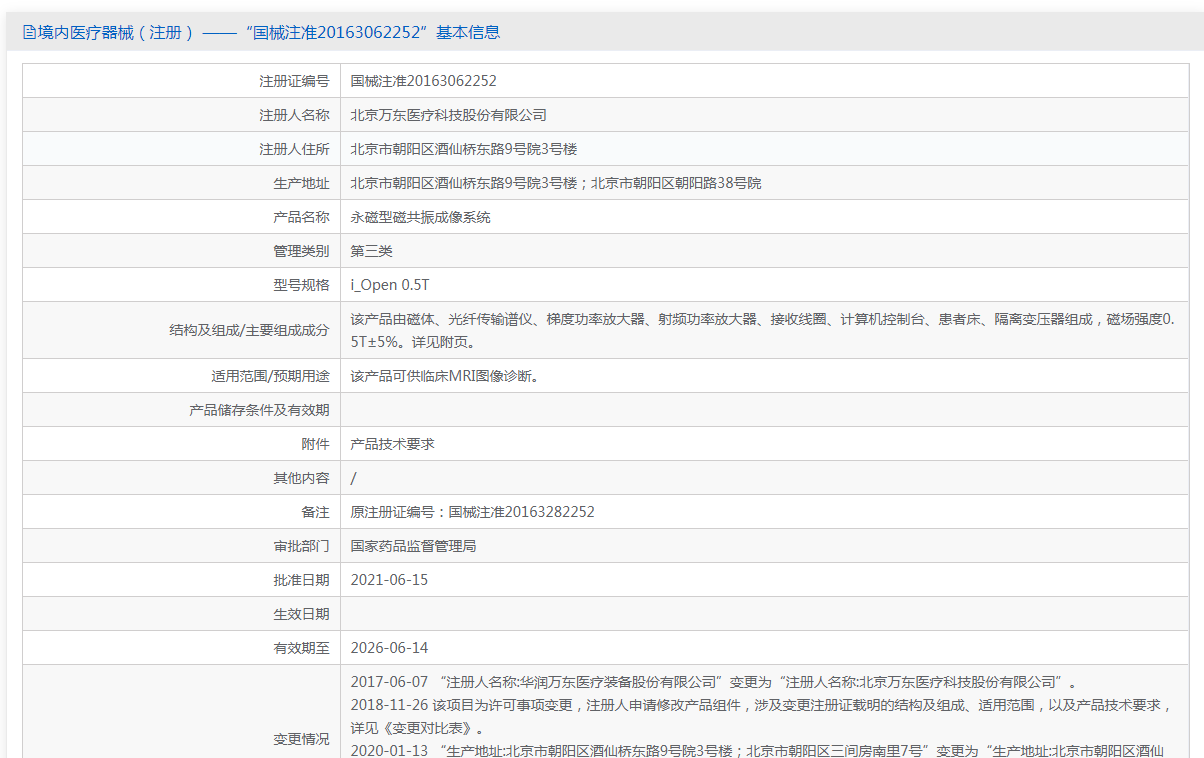Click the 2018-11-26 change record entry
Screen dimensions: 1204x758
tap(760, 705)
